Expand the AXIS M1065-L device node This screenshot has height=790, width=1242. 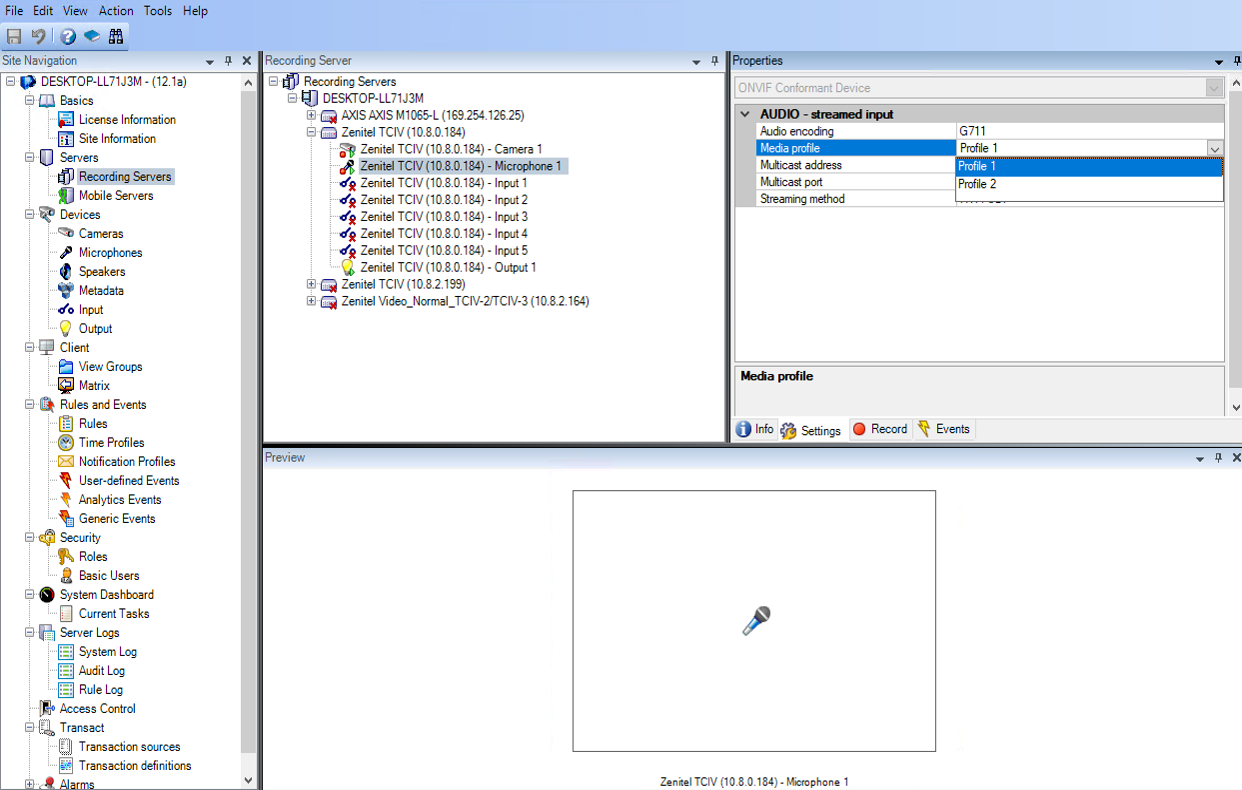[311, 115]
